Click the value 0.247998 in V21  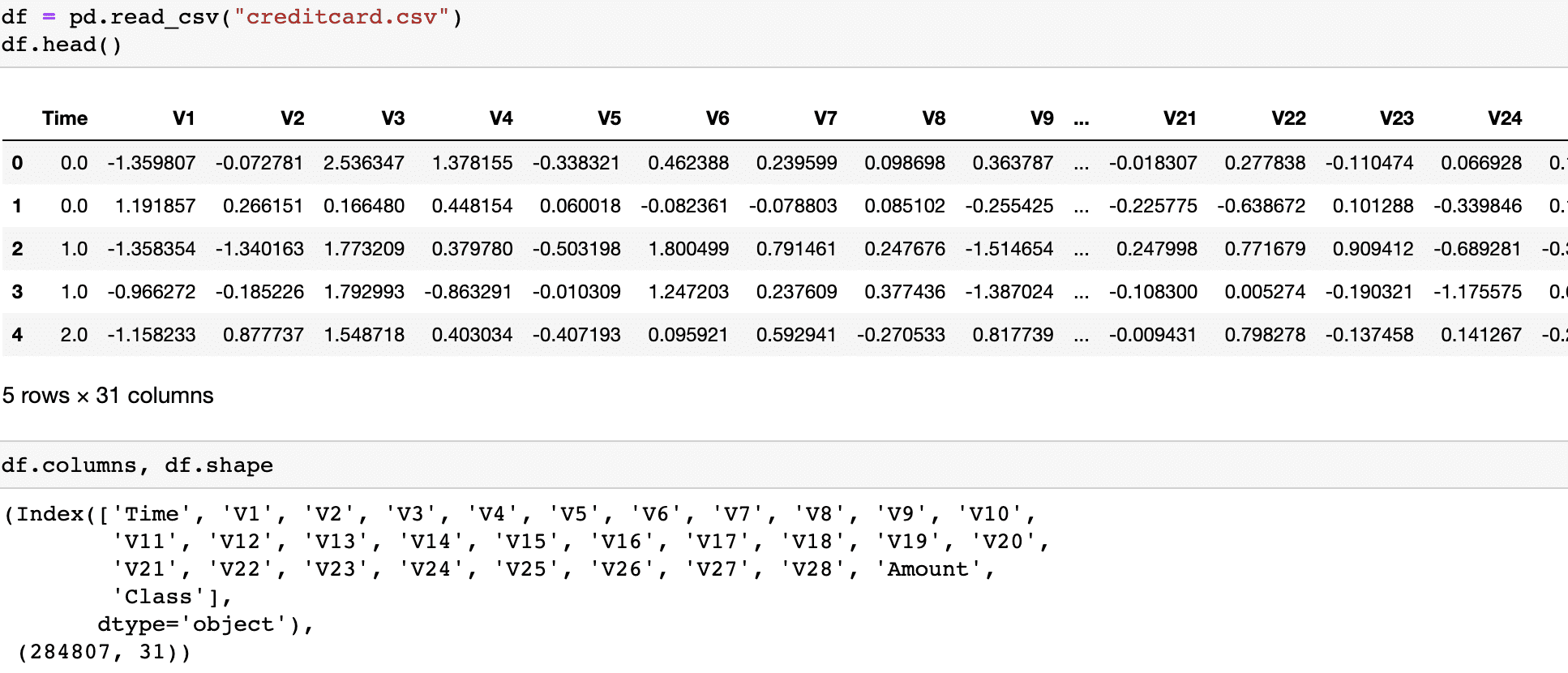(1157, 249)
